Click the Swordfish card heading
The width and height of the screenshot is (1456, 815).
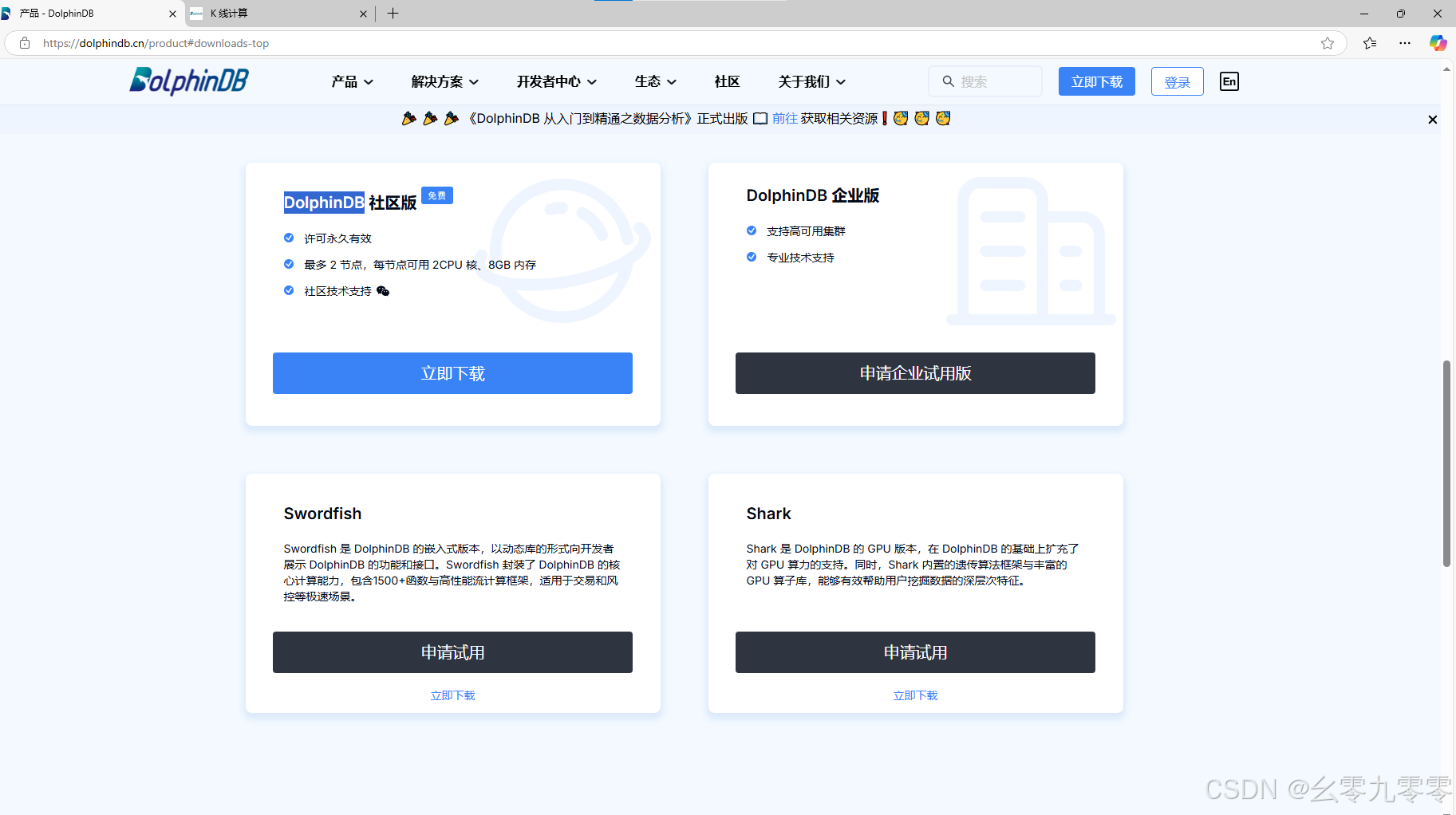(322, 514)
